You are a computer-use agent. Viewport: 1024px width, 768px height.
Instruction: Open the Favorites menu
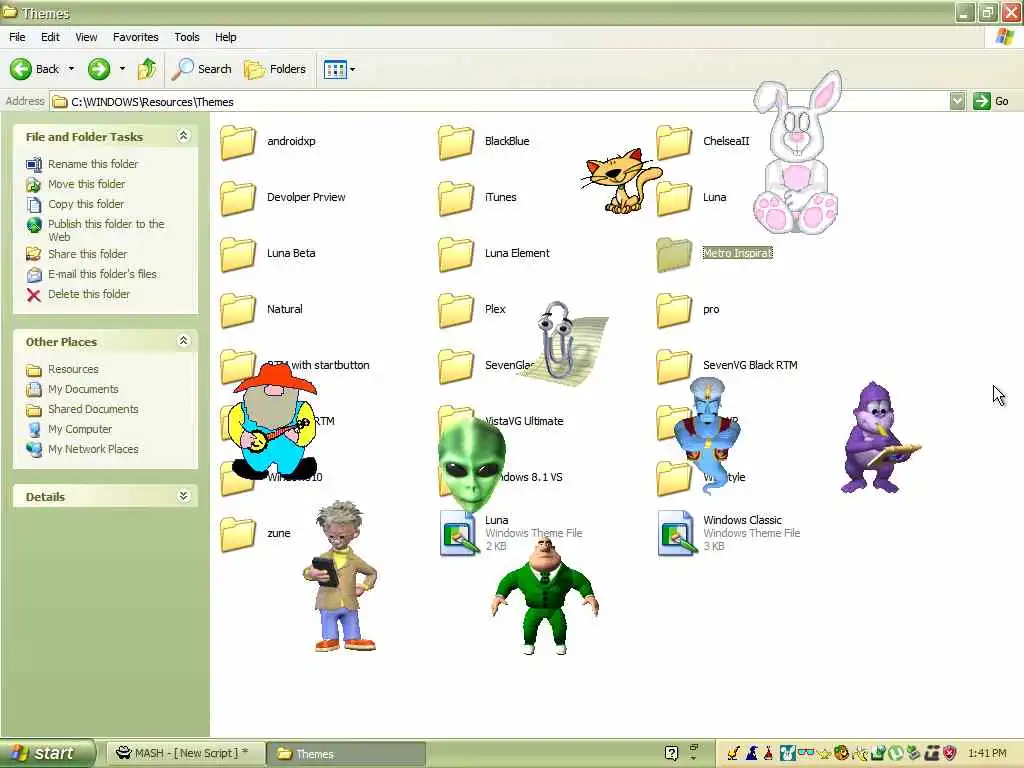[x=135, y=37]
